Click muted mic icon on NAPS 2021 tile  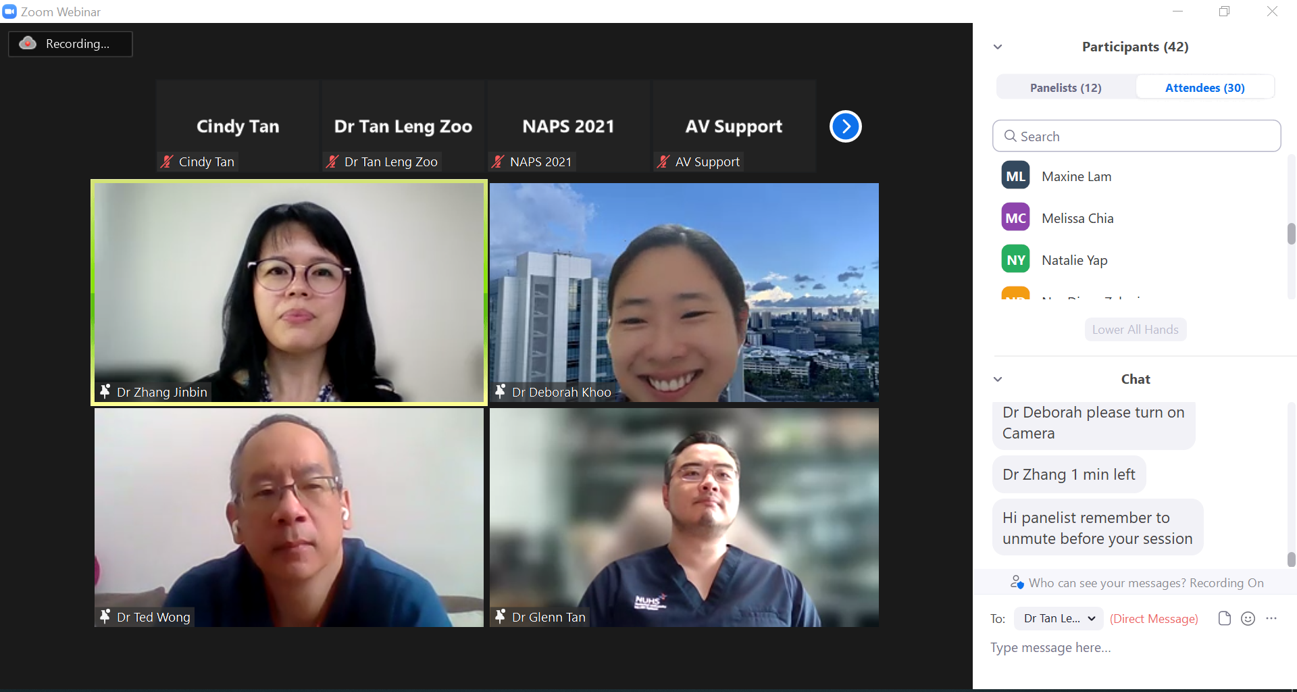pyautogui.click(x=498, y=161)
